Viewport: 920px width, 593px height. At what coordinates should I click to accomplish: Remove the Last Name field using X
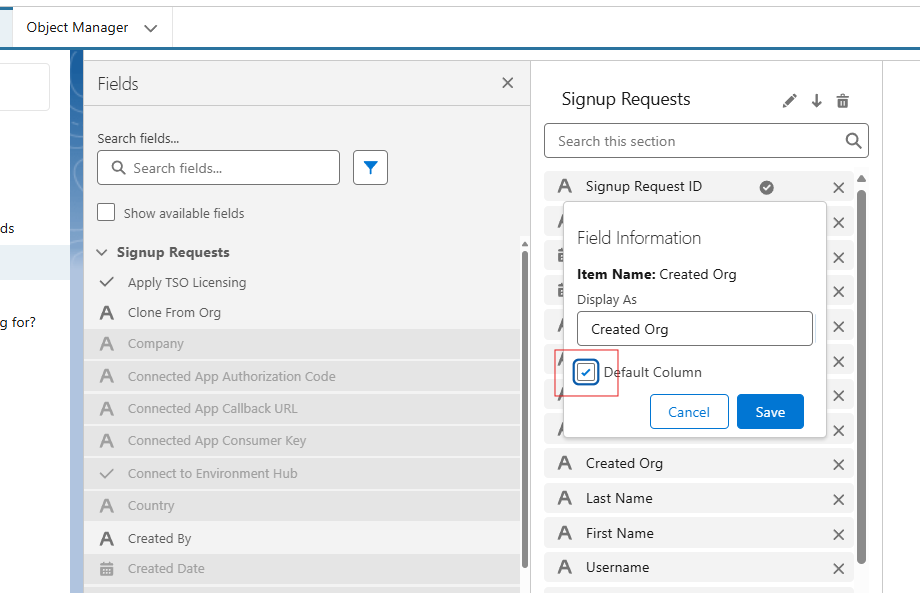click(838, 499)
